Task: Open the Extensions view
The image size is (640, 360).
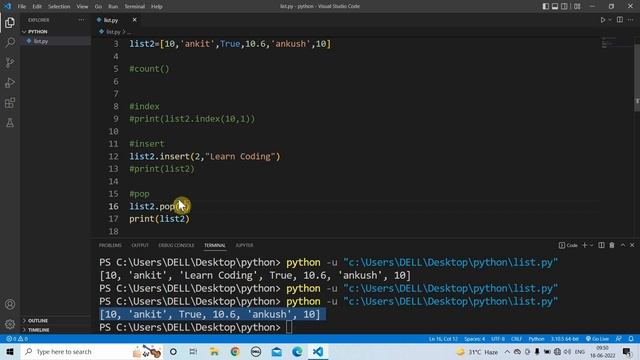Action: (x=10, y=102)
